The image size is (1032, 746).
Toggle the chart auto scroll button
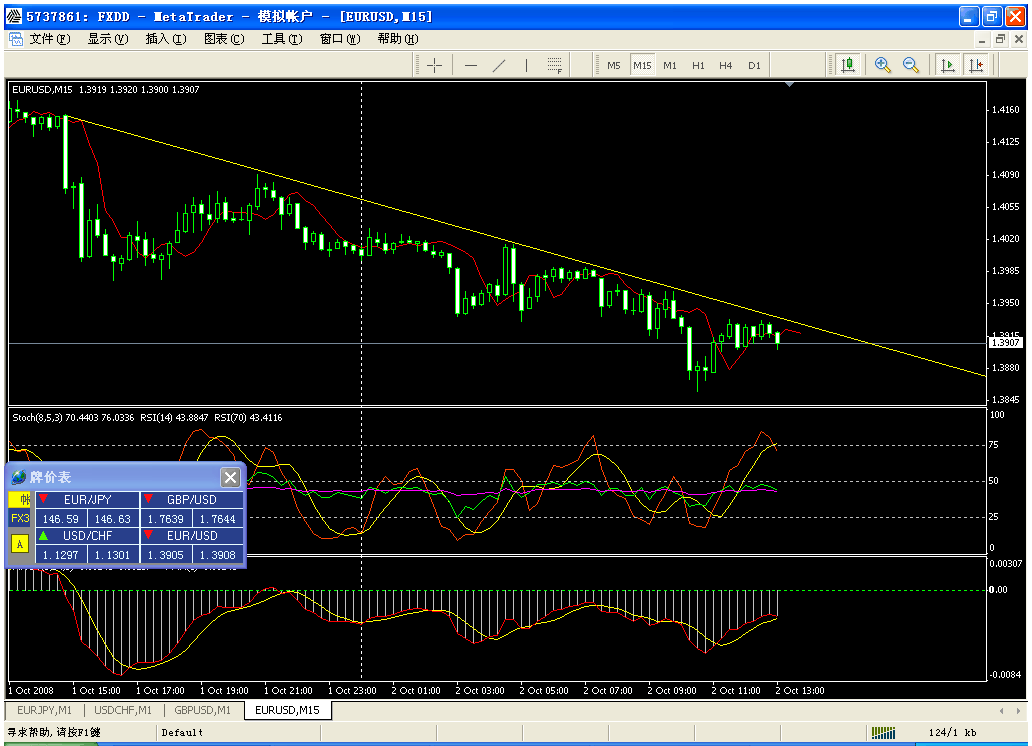click(x=947, y=65)
